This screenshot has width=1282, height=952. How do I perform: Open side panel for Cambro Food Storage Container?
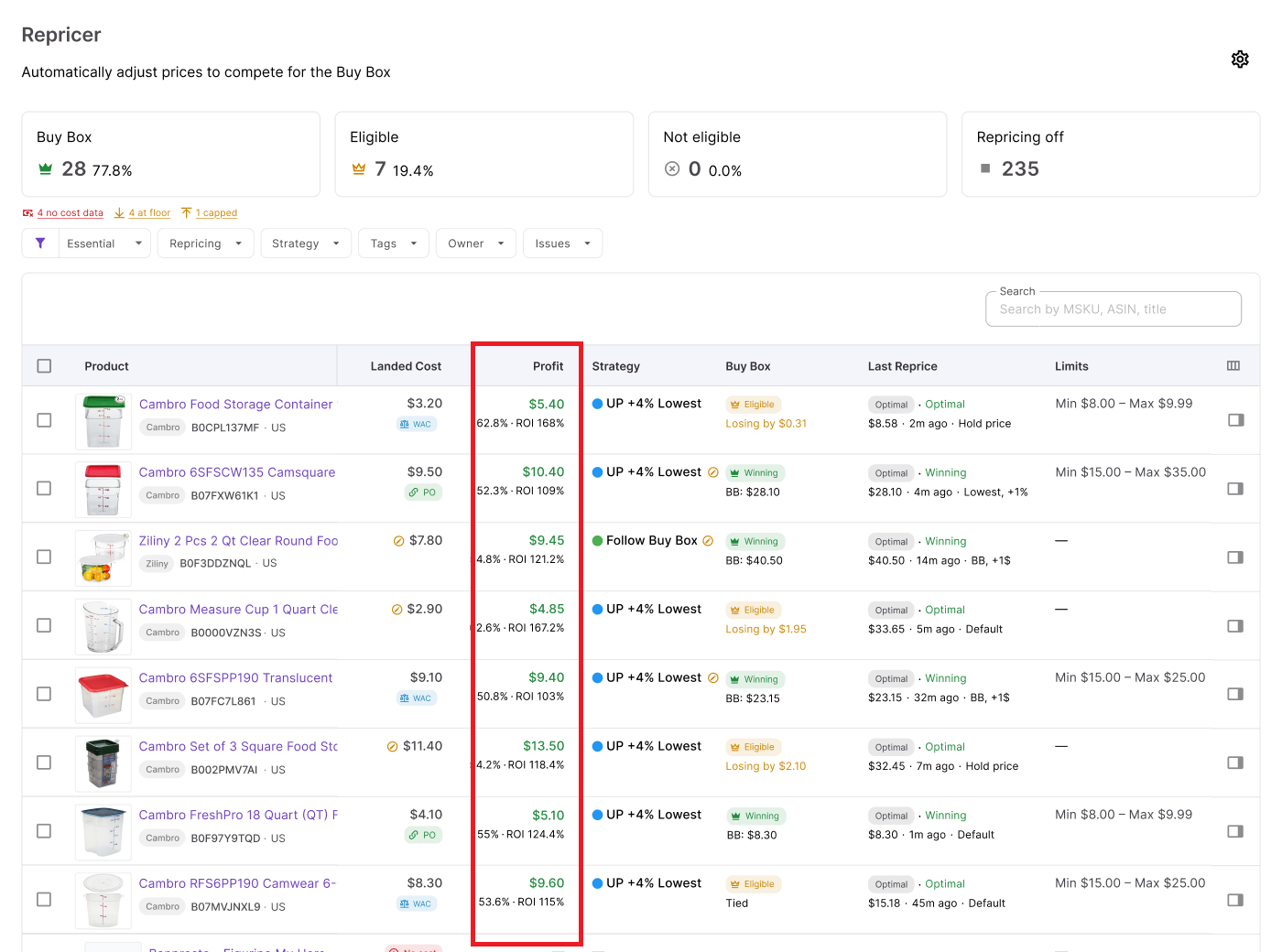pos(1235,420)
